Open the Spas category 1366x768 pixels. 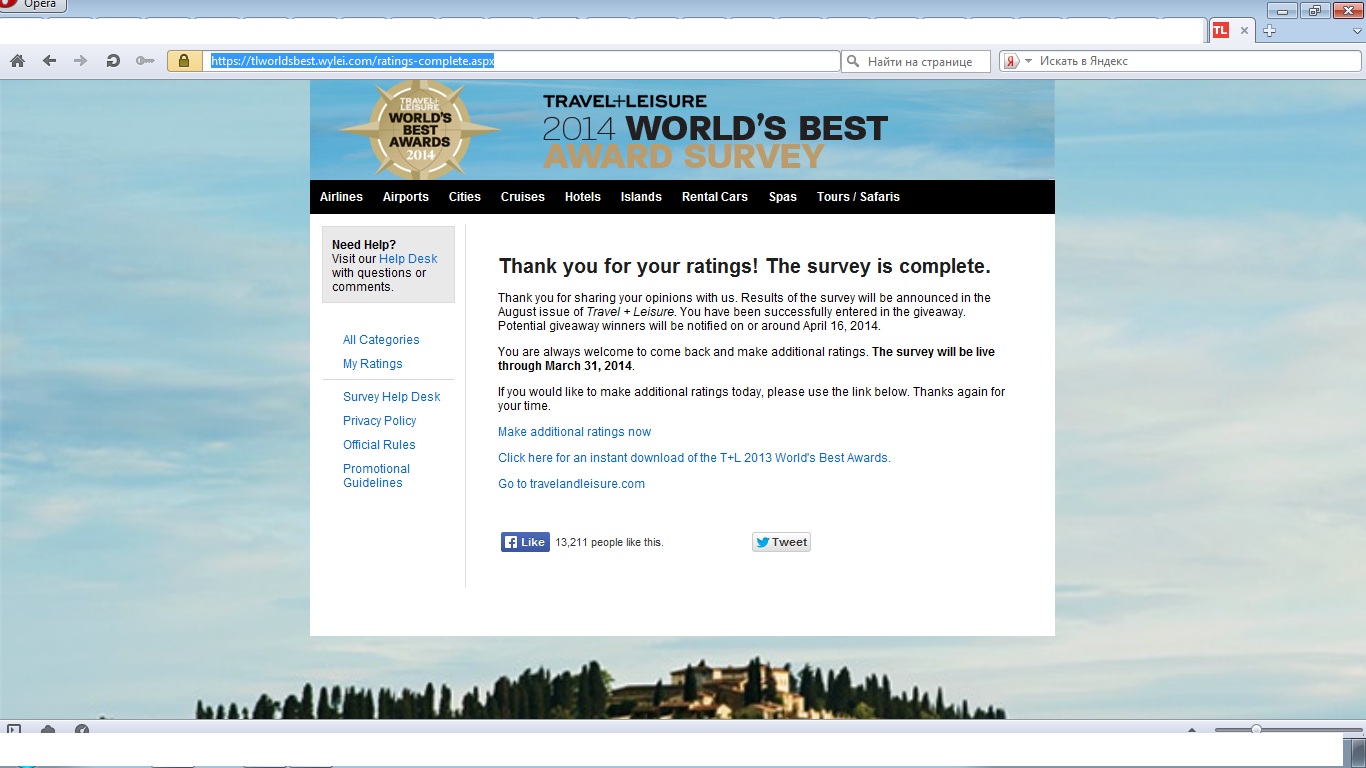[783, 197]
